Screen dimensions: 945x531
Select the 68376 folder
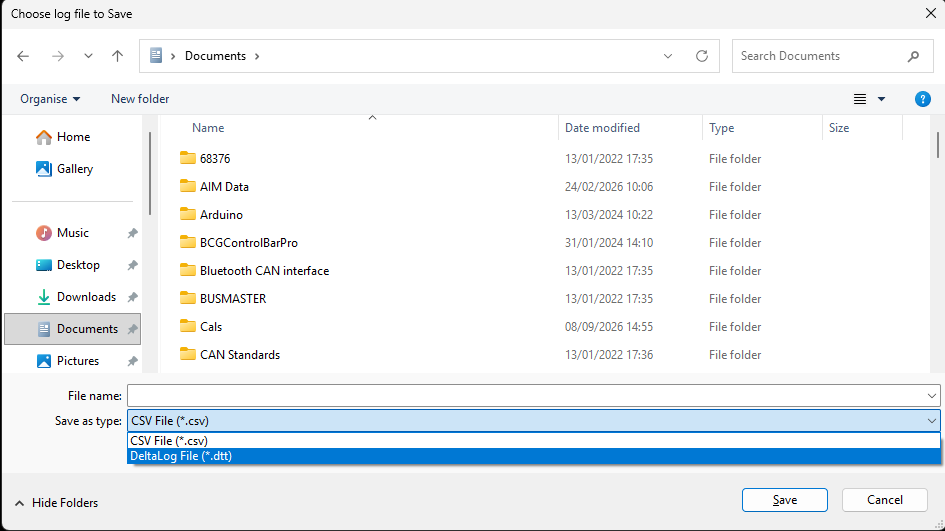(x=215, y=159)
